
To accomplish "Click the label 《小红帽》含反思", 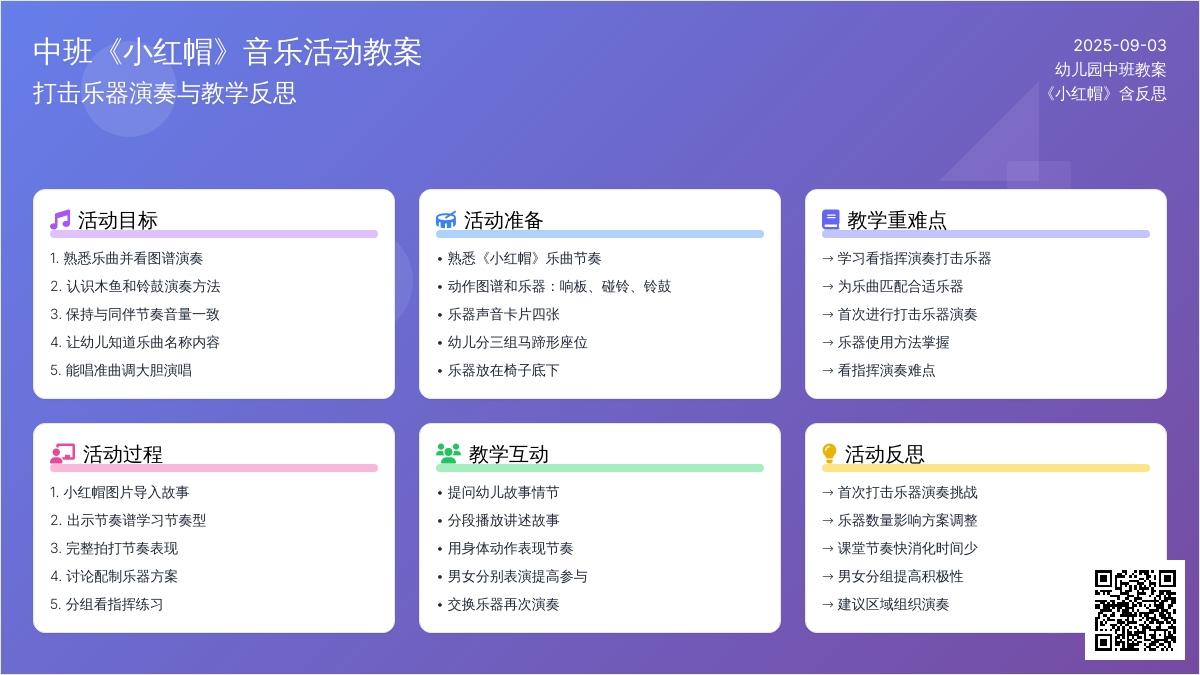I will tap(1103, 93).
